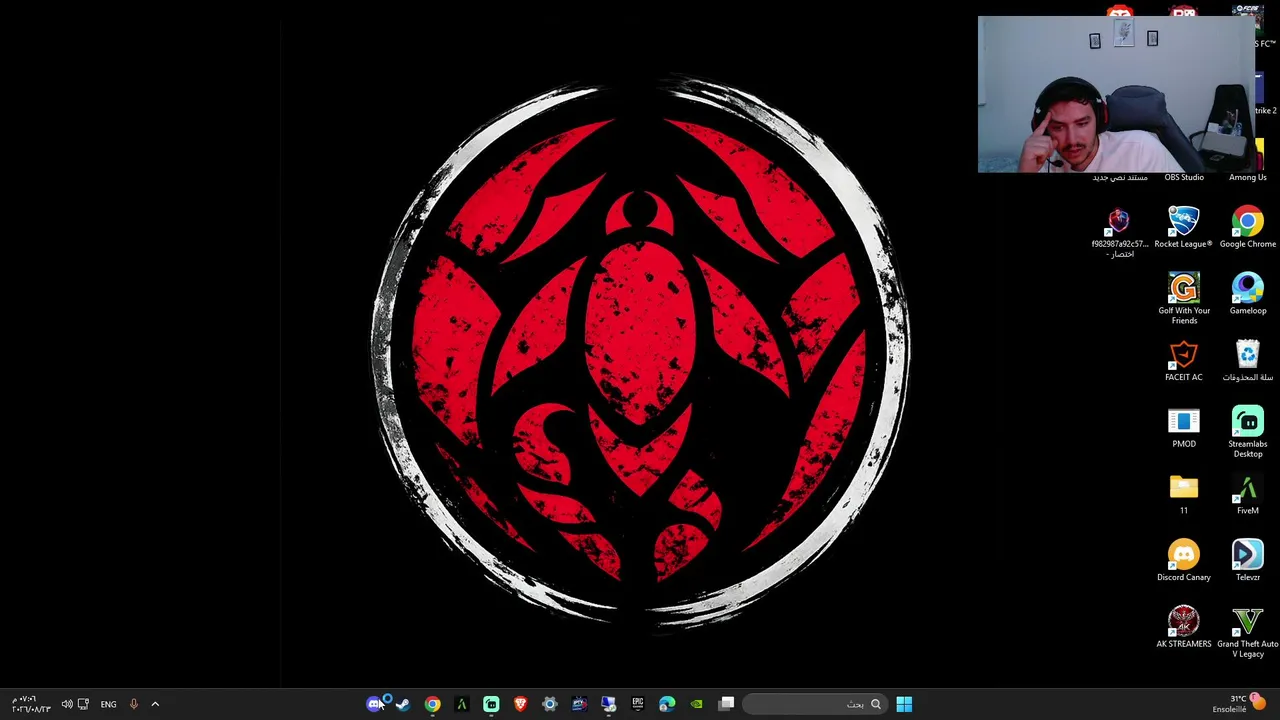Open the 31°C weather widget
Viewport: 1280px width, 720px height.
(x=1238, y=704)
